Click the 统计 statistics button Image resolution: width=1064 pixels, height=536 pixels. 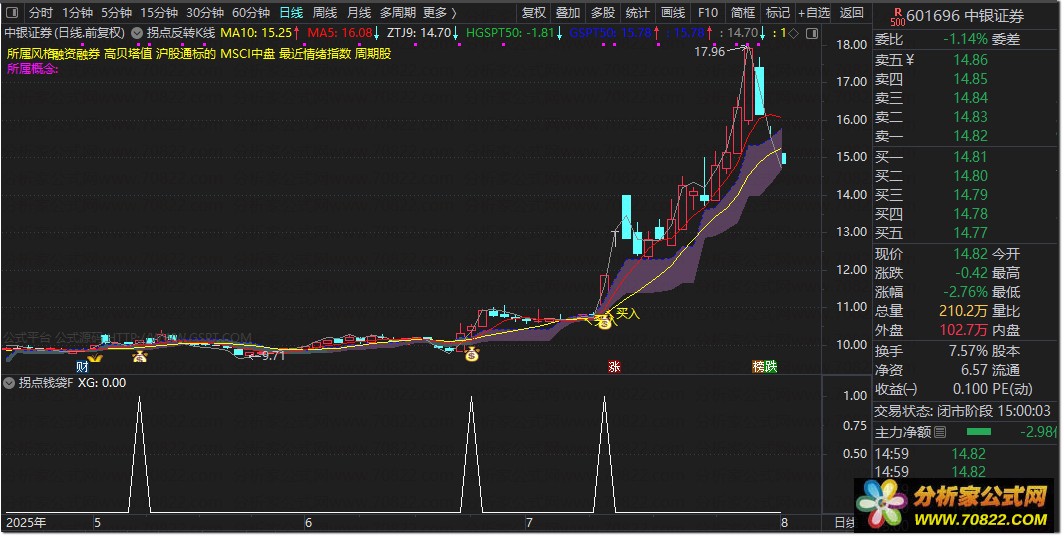pyautogui.click(x=637, y=13)
